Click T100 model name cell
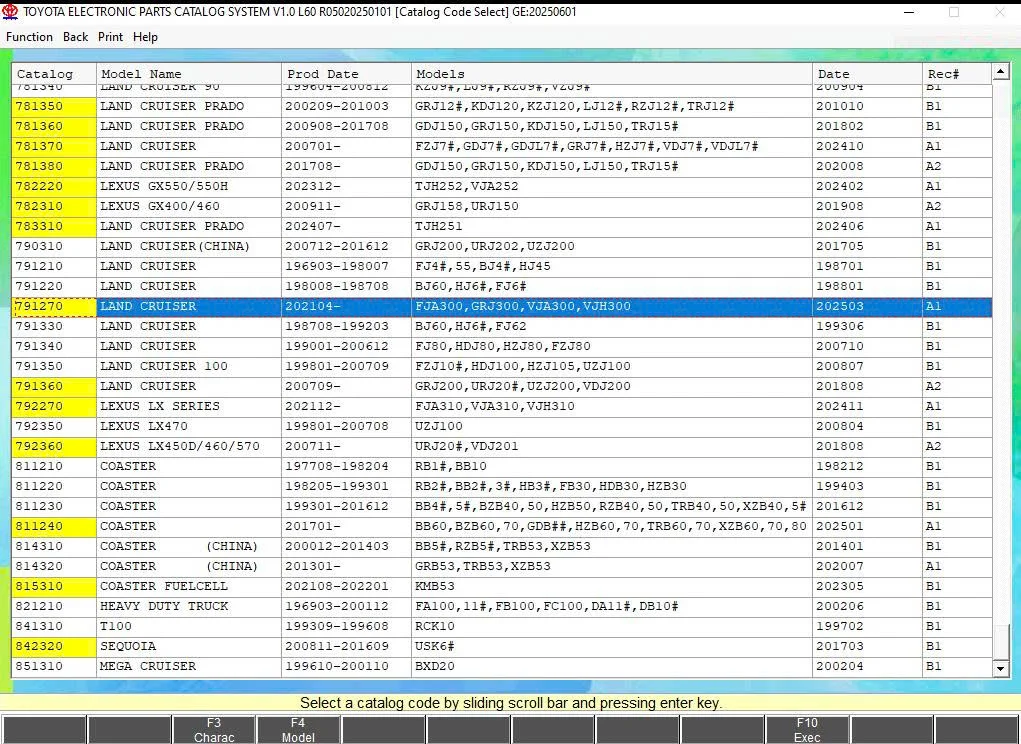This screenshot has height=744, width=1021. pyautogui.click(x=189, y=627)
